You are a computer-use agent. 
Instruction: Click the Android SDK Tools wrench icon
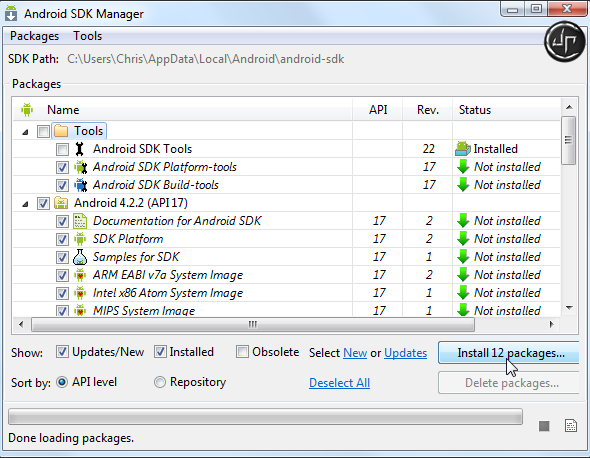(79, 149)
